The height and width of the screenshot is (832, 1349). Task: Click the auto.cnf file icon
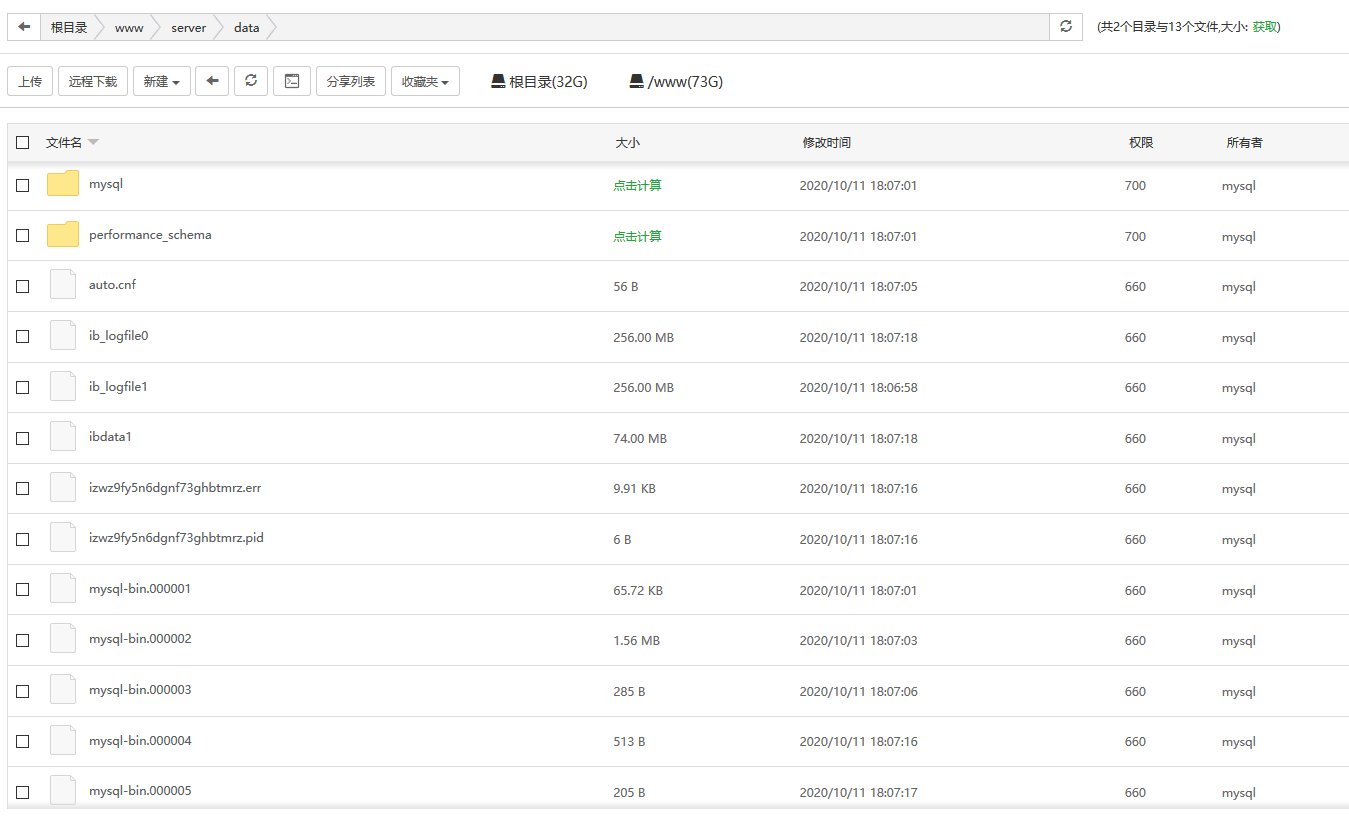click(63, 285)
